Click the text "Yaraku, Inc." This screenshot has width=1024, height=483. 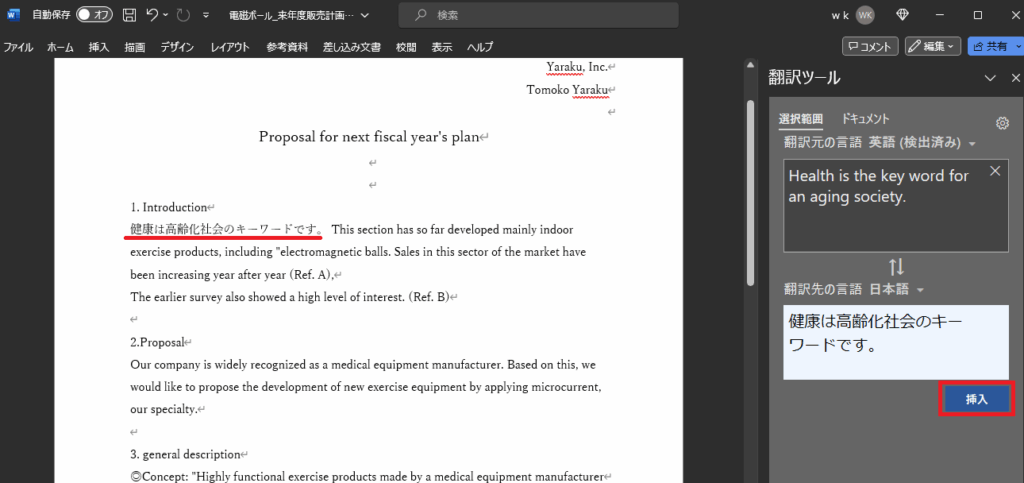577,67
